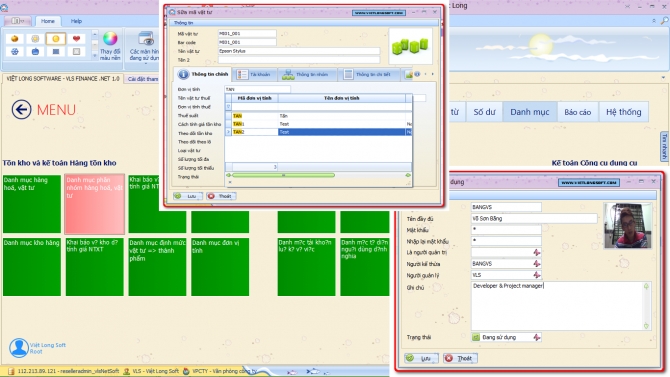Click the Việt Long Soft user avatar

point(19,348)
